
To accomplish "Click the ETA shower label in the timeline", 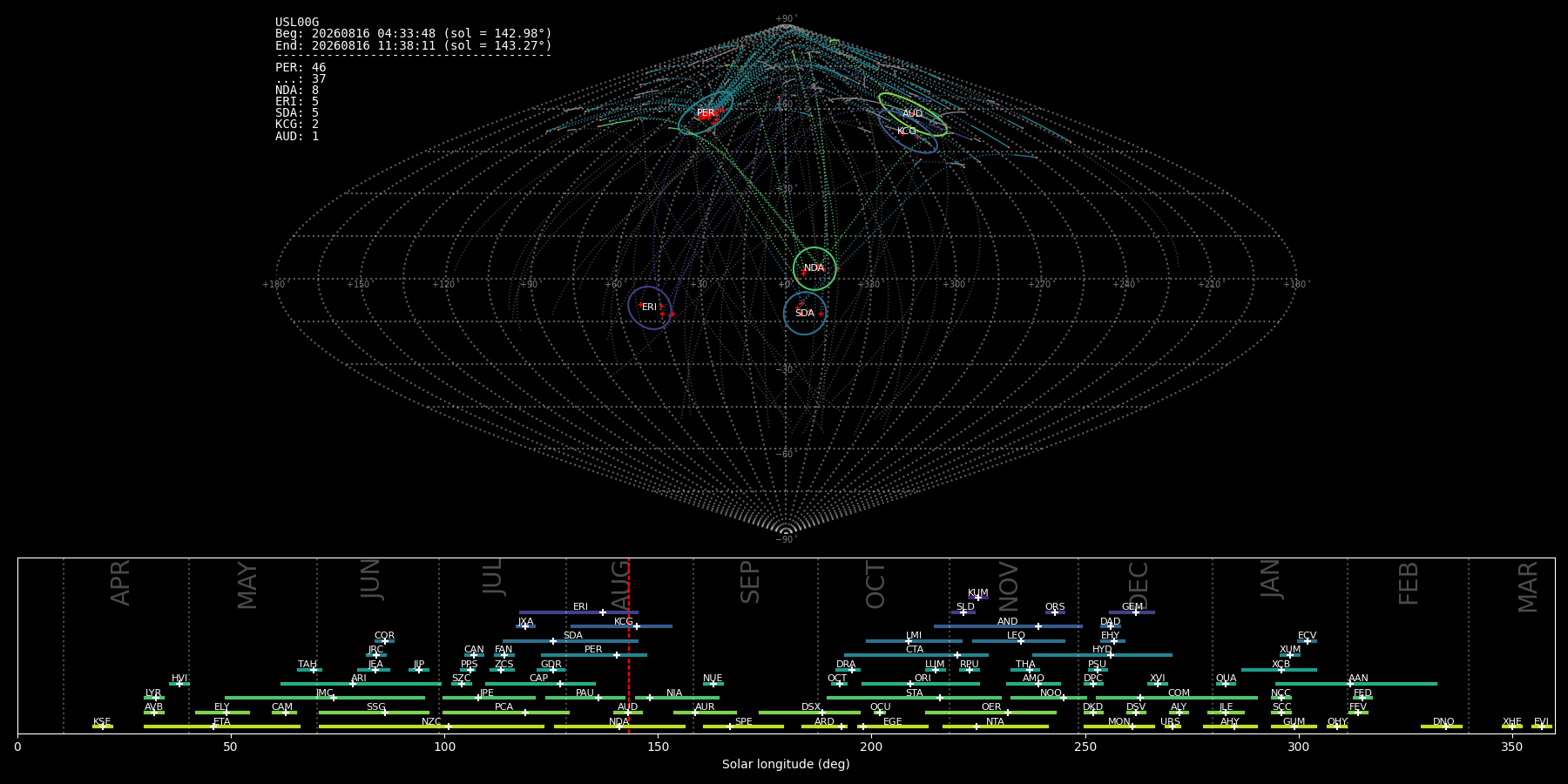I will [x=222, y=722].
